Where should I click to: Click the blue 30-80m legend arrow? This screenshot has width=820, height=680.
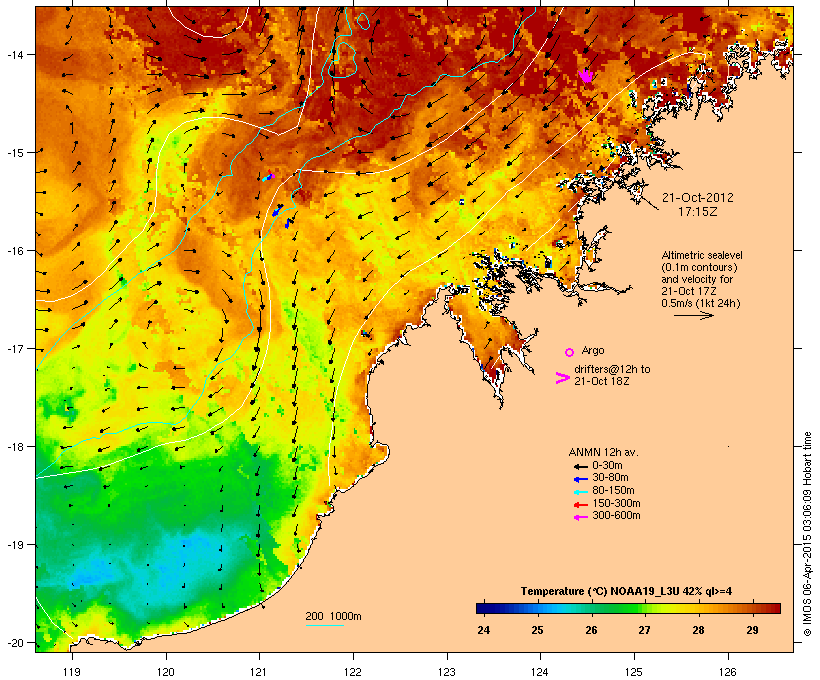point(580,479)
